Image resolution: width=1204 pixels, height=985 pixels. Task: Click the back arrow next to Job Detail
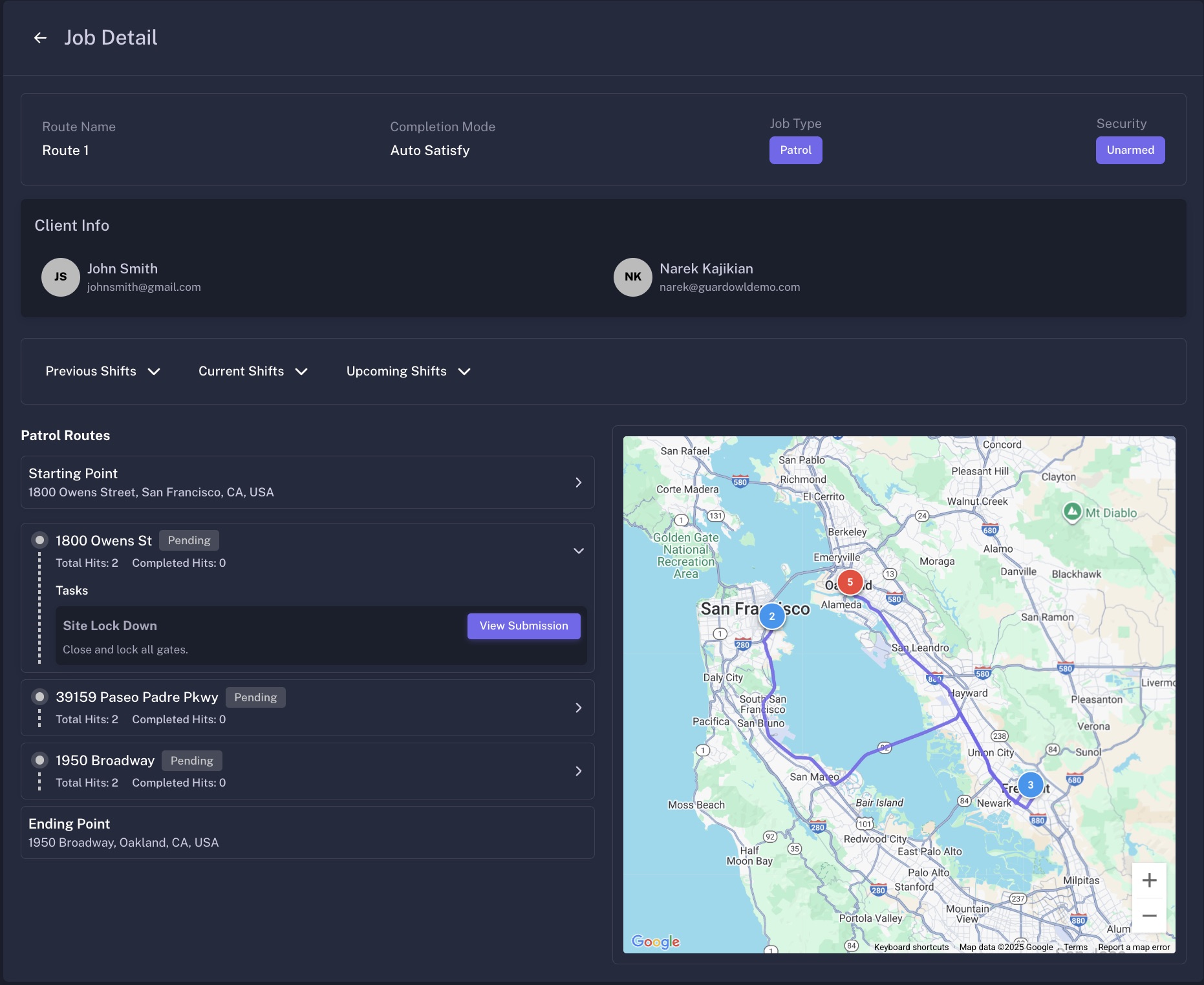pyautogui.click(x=40, y=38)
